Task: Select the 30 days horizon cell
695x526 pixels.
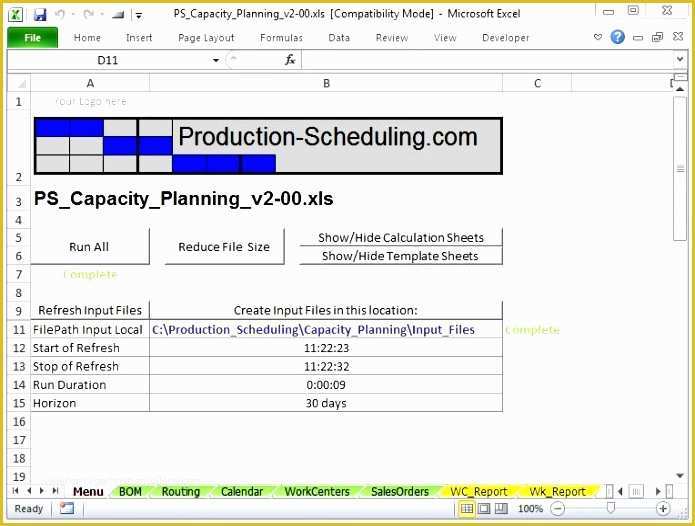Action: pos(326,403)
